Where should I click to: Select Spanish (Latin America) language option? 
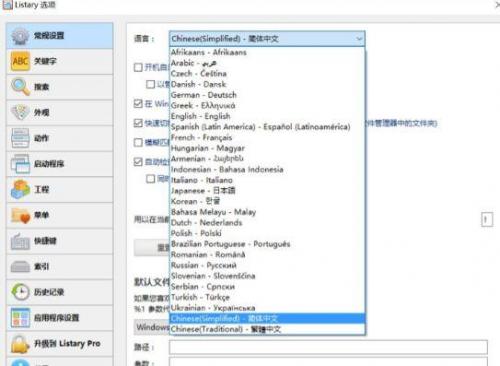point(267,127)
